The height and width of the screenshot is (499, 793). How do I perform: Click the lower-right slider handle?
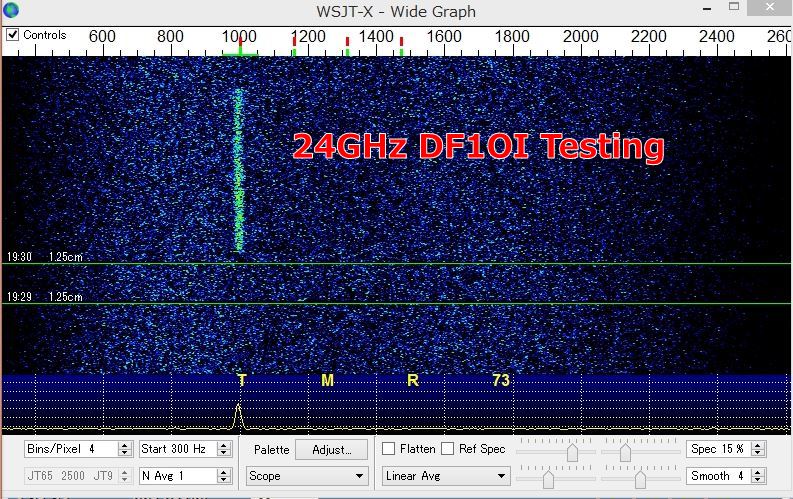(640, 478)
